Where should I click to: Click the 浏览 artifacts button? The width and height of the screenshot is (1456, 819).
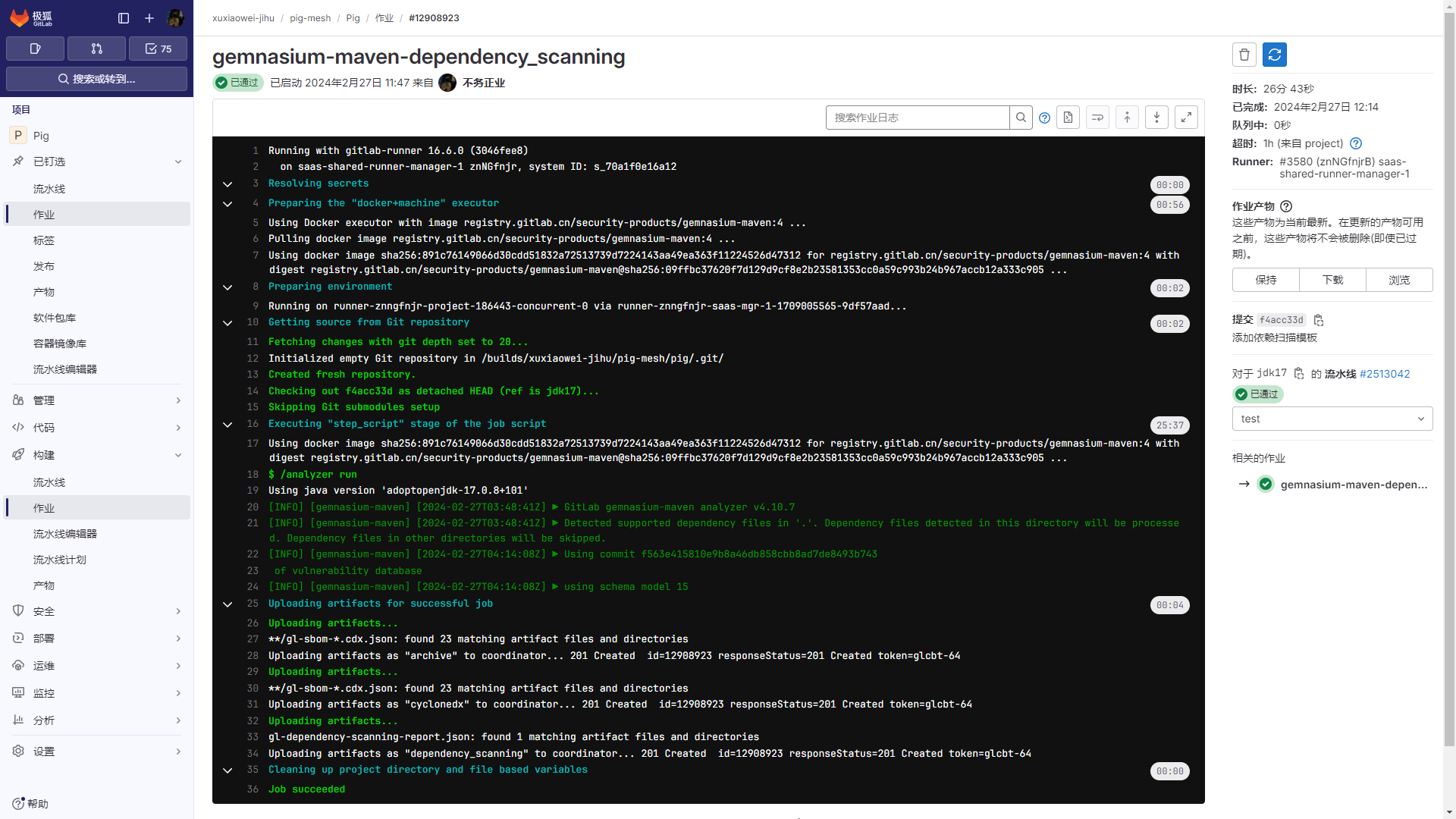(1399, 280)
